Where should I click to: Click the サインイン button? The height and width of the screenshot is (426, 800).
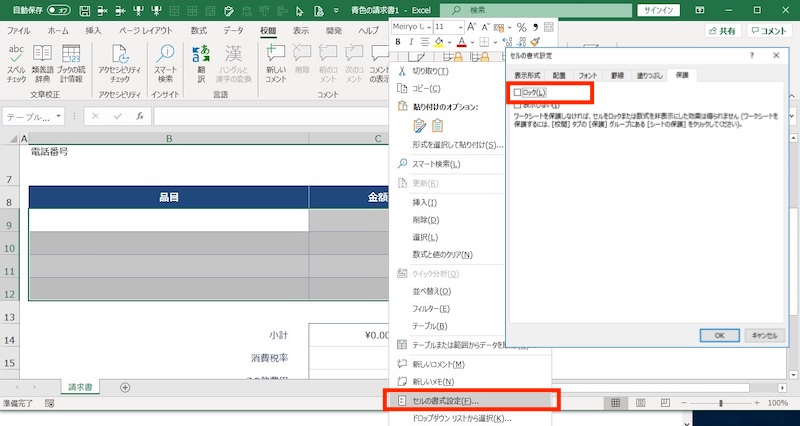659,10
